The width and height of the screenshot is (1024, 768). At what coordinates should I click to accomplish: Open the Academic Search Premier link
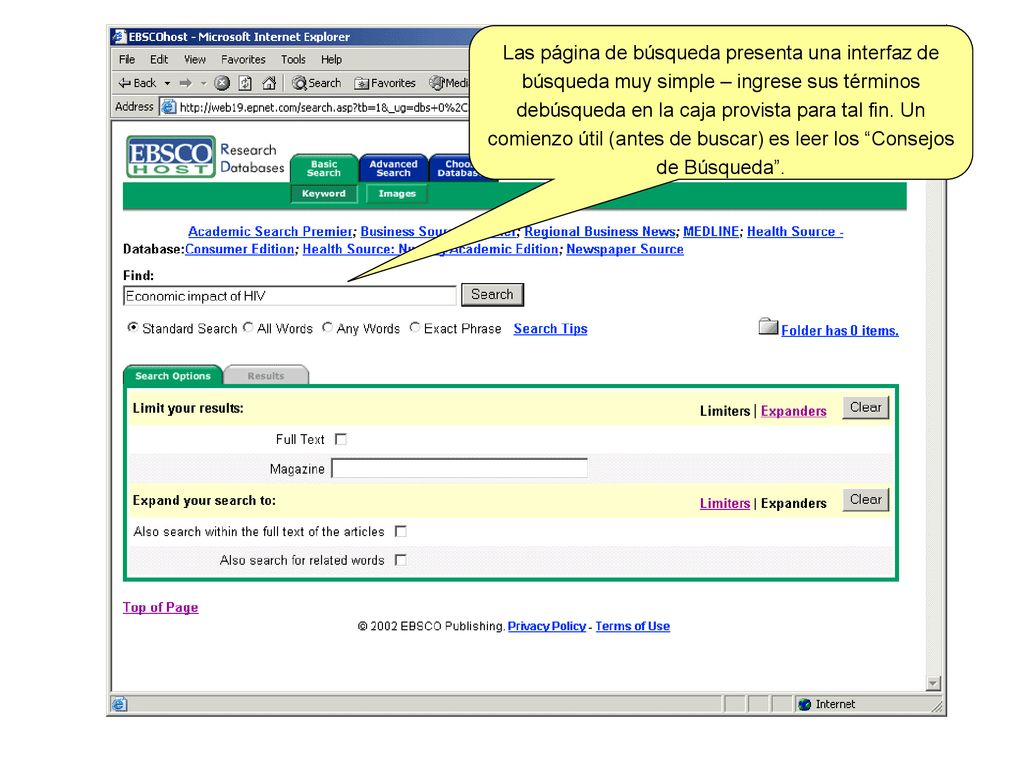click(270, 231)
